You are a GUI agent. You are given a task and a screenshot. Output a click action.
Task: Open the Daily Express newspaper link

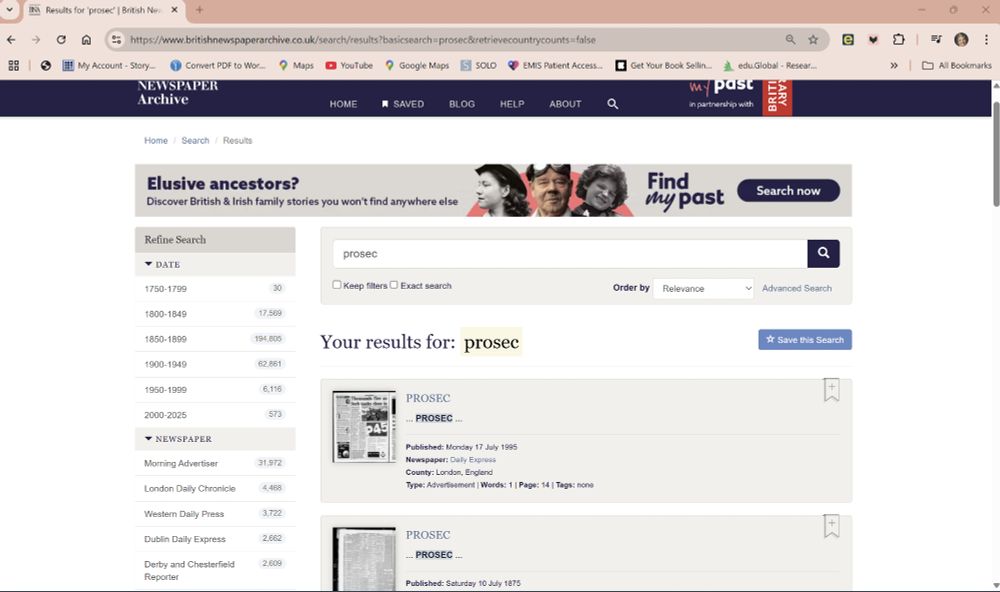473,459
